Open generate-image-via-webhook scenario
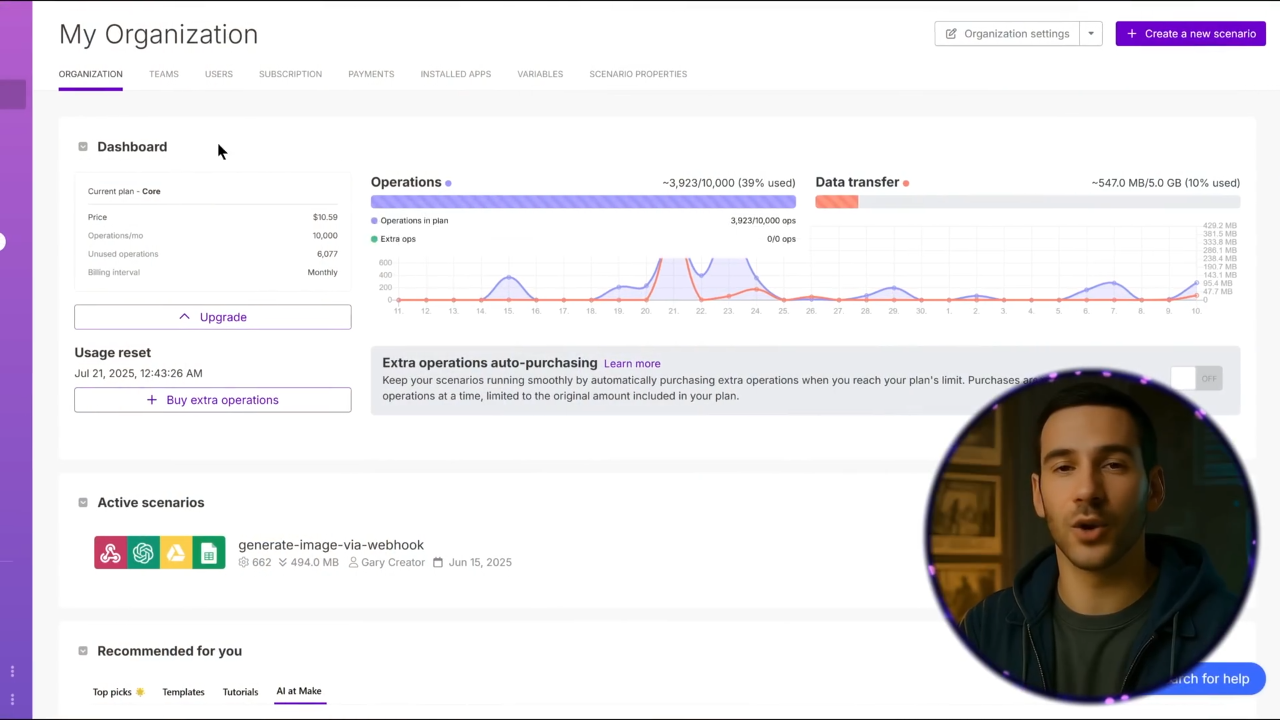 (331, 545)
